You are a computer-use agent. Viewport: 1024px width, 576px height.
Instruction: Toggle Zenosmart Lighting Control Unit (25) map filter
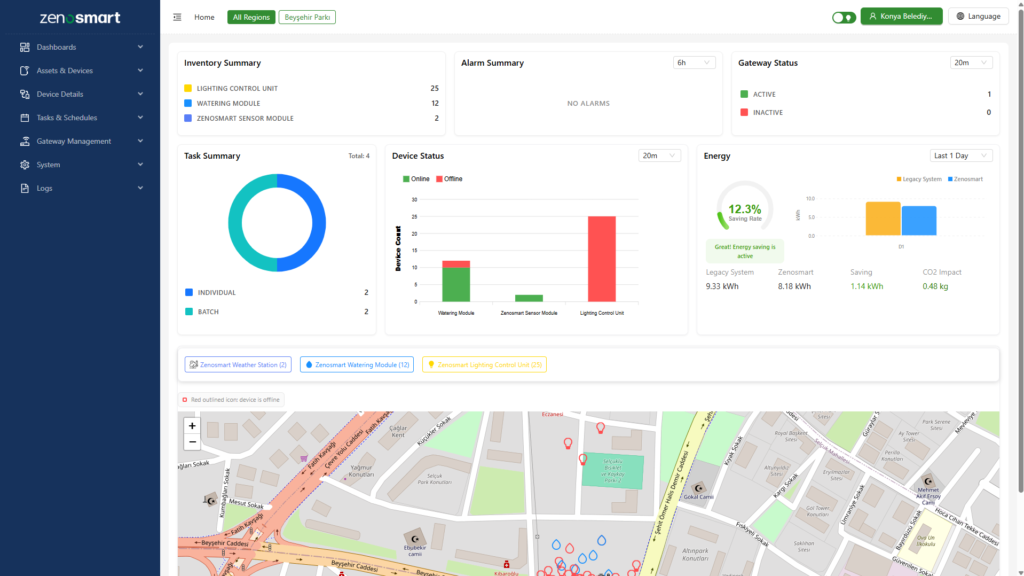coord(484,364)
